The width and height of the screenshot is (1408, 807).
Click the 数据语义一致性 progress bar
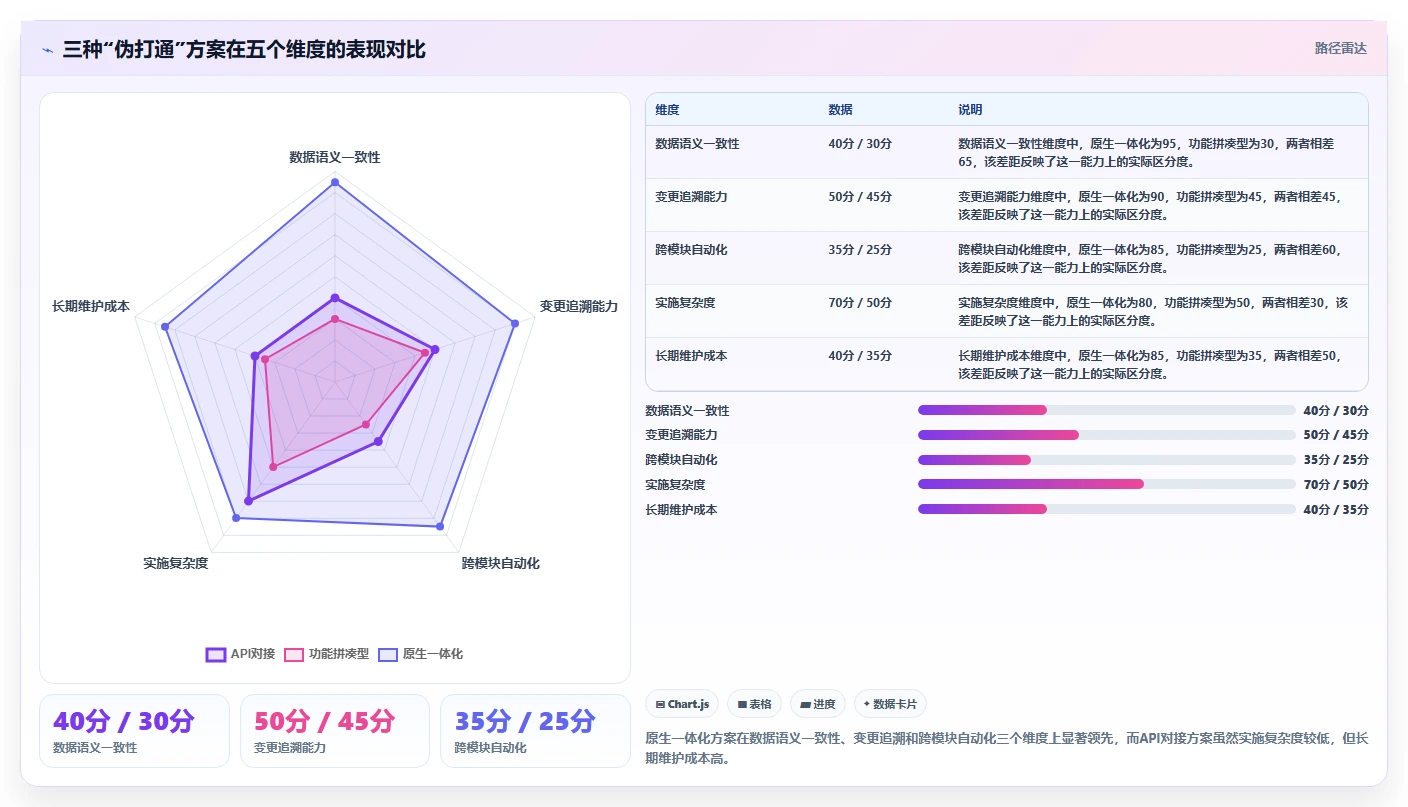[x=1107, y=410]
